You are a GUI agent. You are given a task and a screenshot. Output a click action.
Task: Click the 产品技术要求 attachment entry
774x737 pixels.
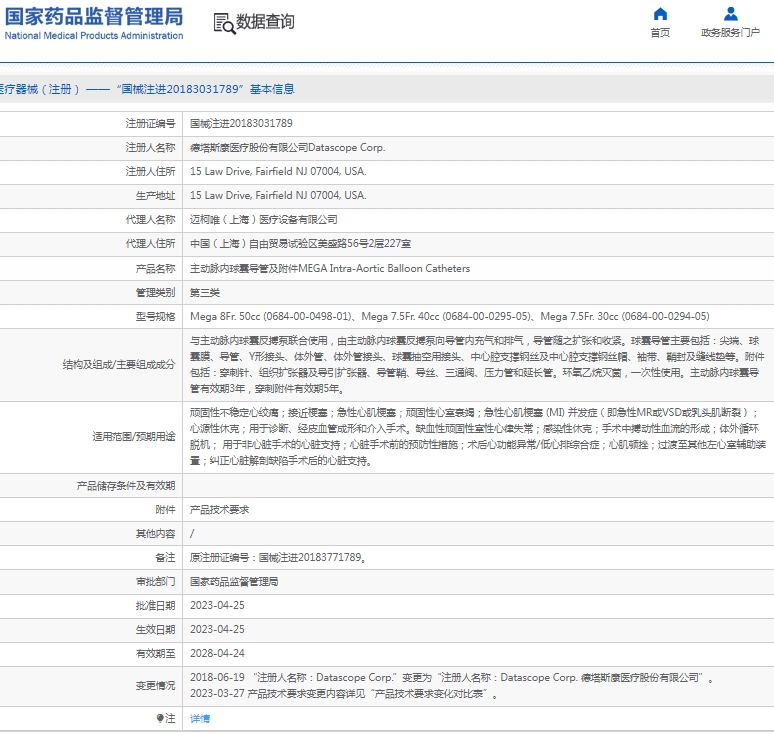tap(220, 509)
